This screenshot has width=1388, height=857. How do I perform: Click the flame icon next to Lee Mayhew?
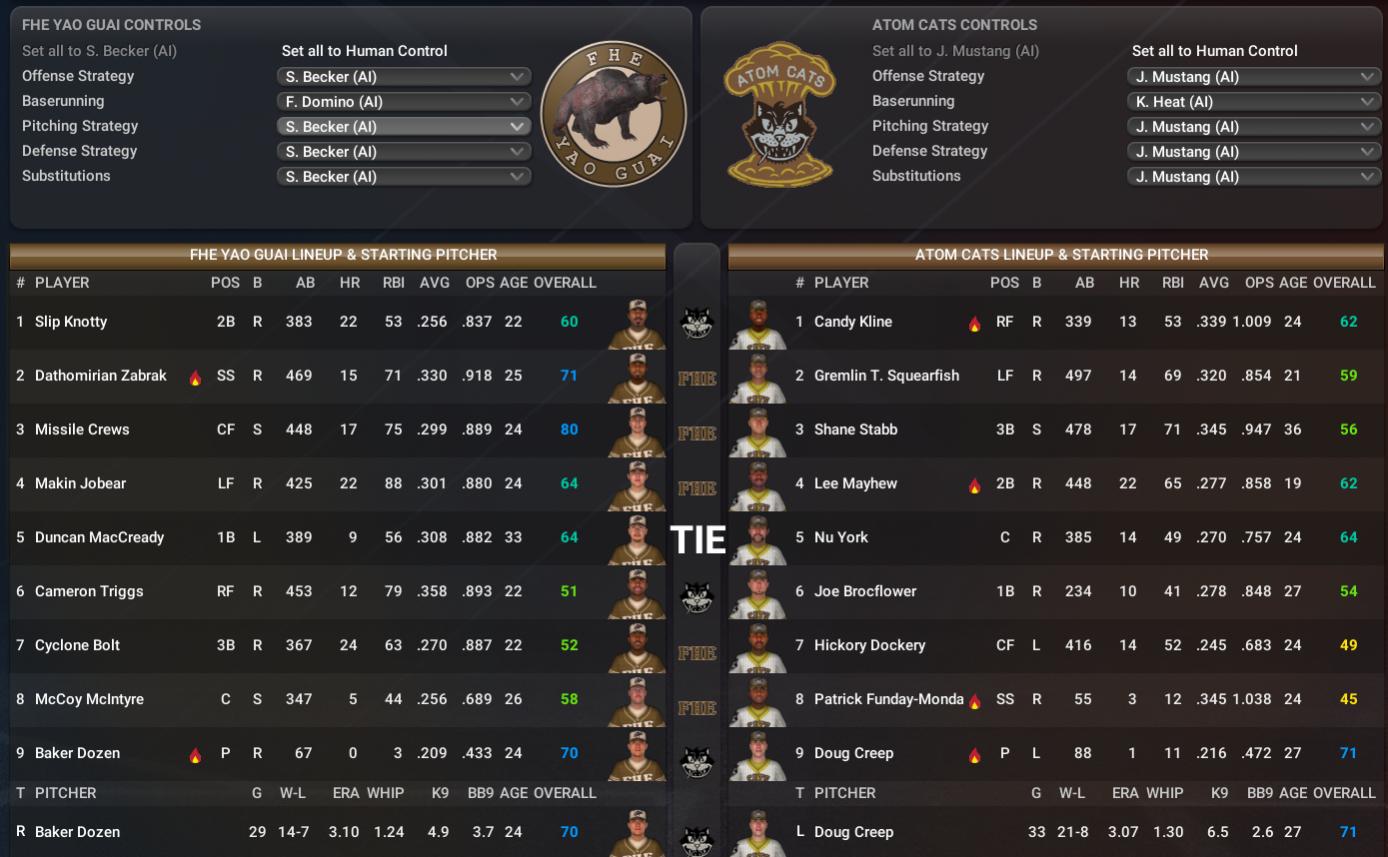[974, 485]
